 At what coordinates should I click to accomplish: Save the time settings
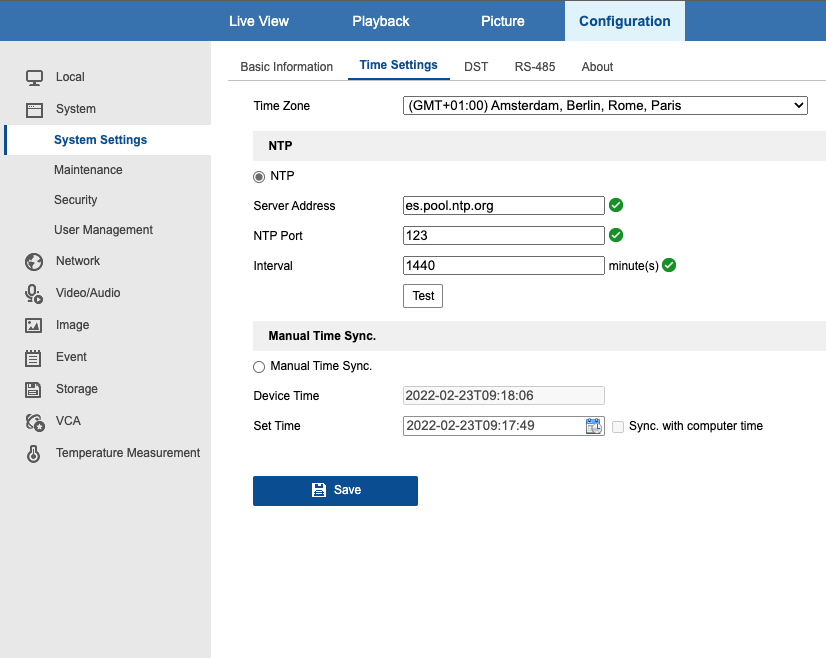coord(335,490)
